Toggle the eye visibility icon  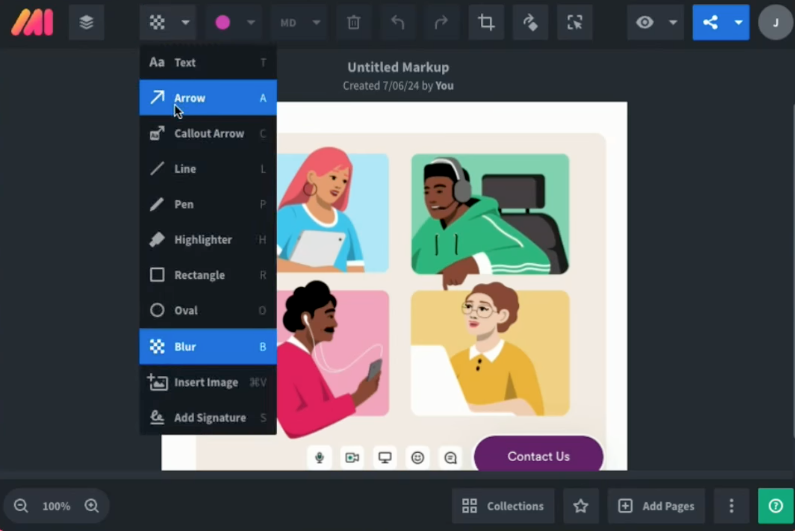[x=645, y=22]
